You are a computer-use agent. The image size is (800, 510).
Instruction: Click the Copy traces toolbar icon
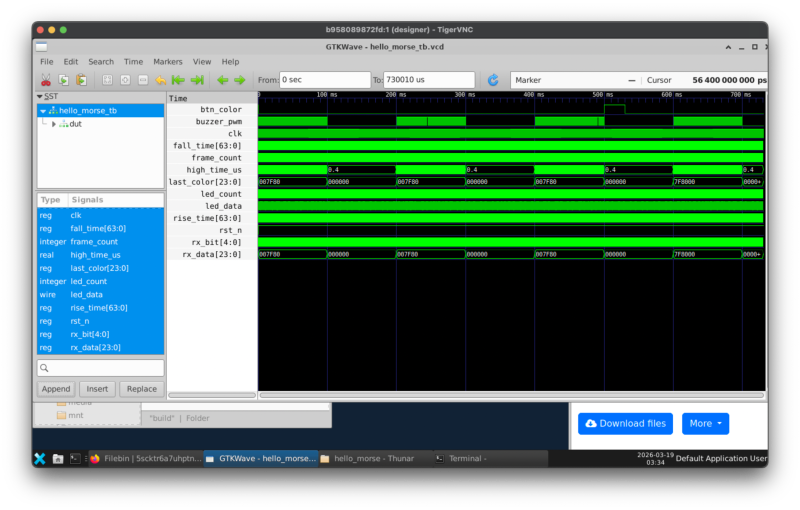63,80
